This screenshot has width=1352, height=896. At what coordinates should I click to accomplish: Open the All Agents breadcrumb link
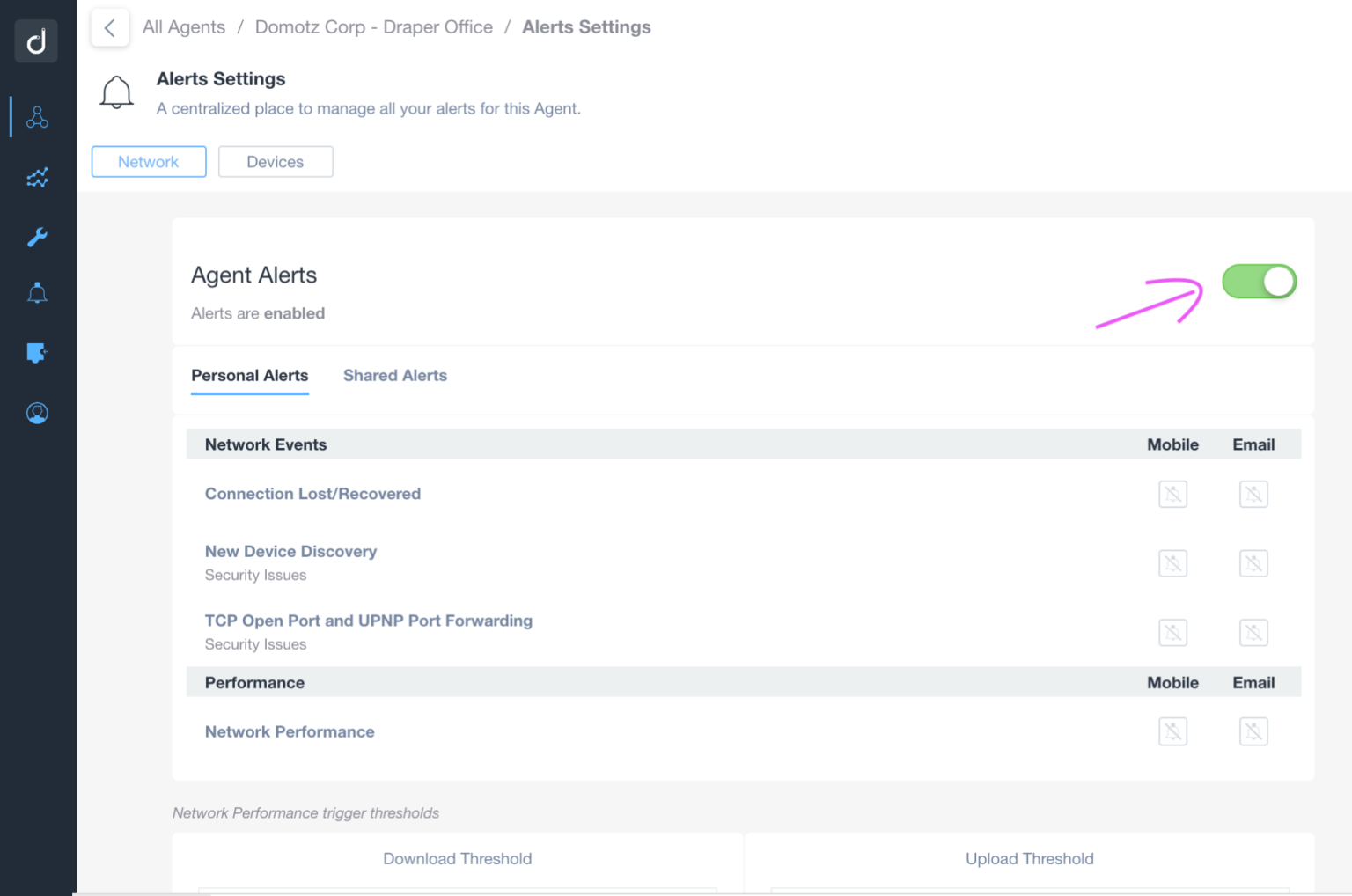[x=183, y=27]
